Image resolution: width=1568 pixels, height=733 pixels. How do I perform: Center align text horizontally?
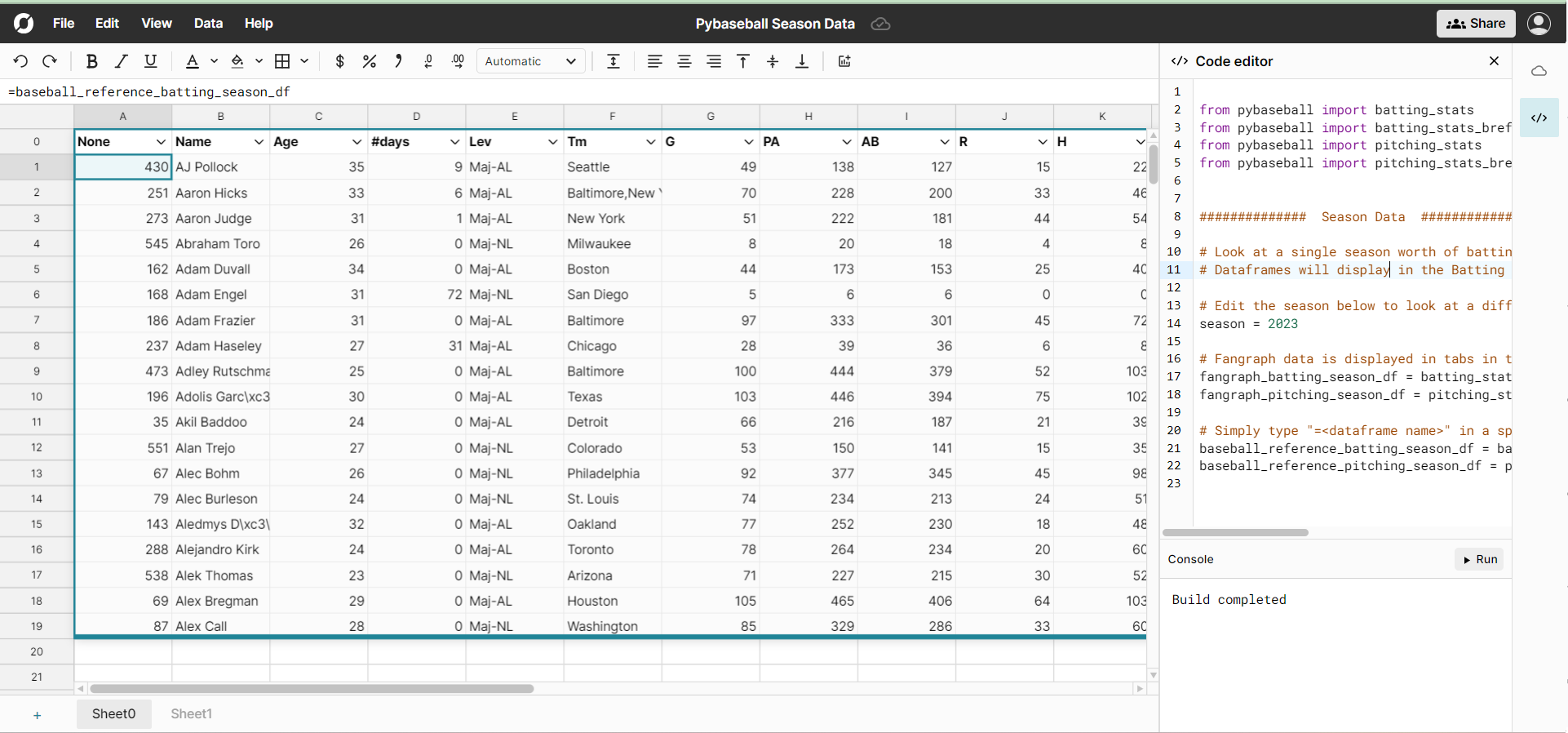click(684, 61)
